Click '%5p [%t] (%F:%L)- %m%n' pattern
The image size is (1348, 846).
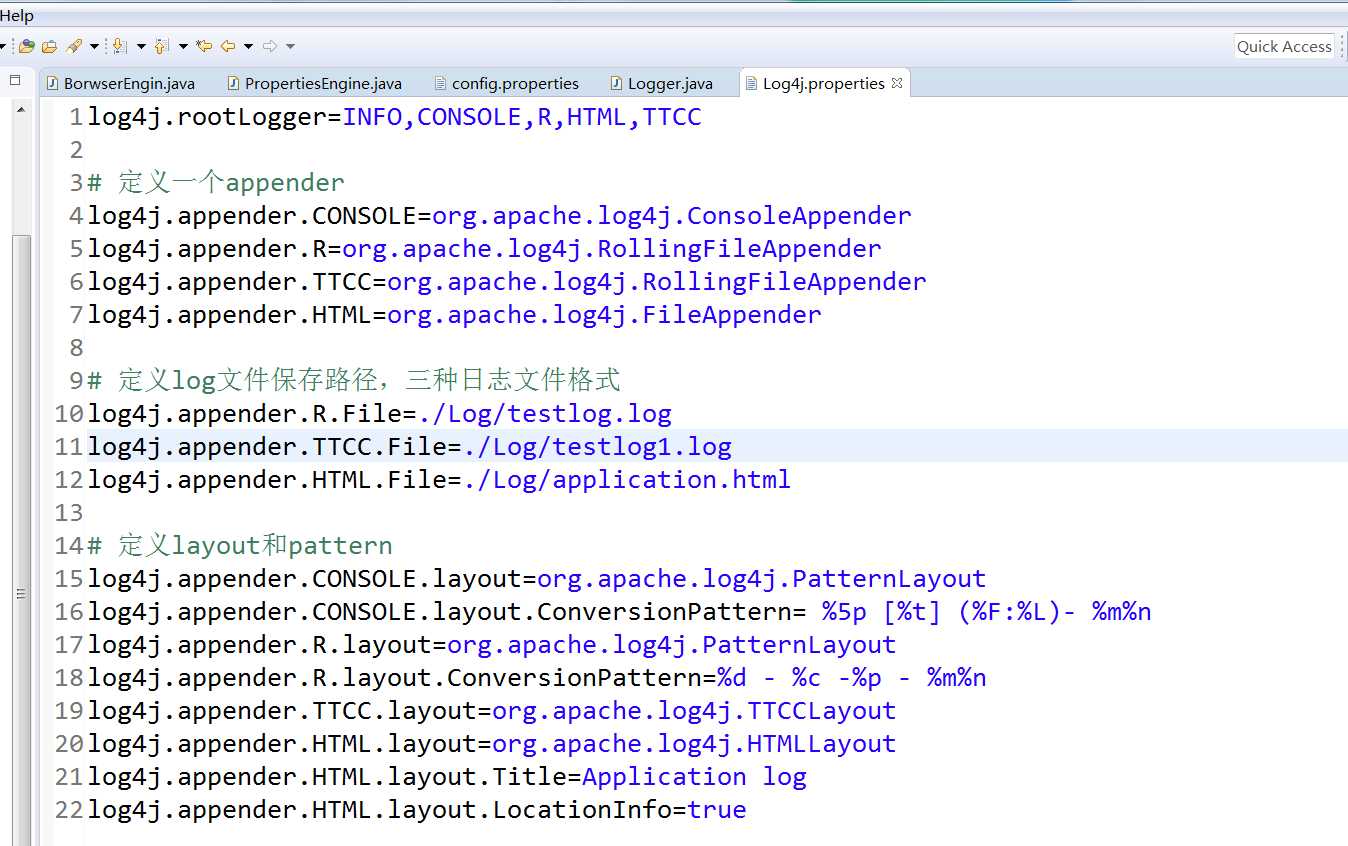(987, 612)
